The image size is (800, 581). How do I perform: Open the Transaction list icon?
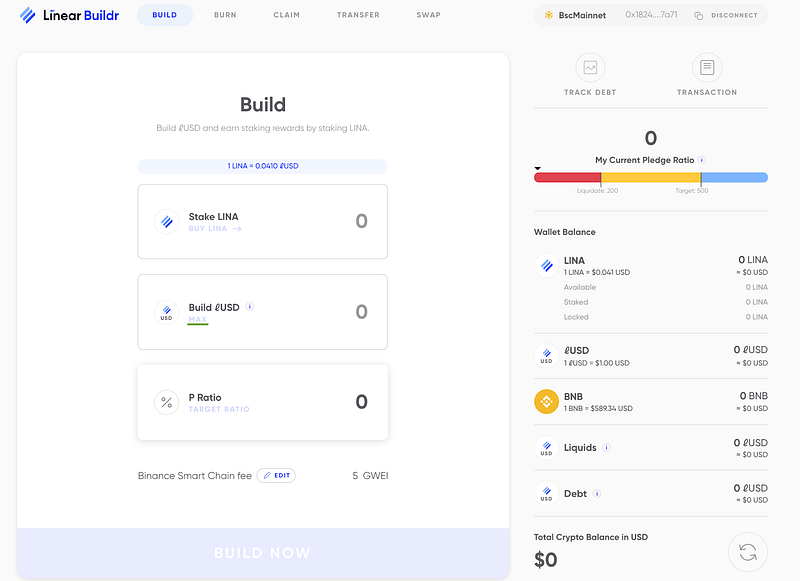tap(707, 67)
